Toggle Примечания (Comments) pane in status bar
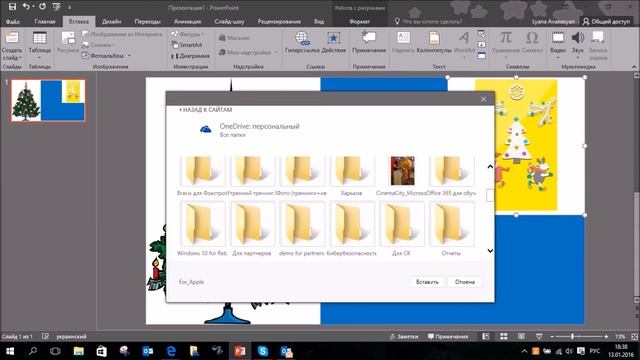This screenshot has width=640, height=360. point(448,336)
